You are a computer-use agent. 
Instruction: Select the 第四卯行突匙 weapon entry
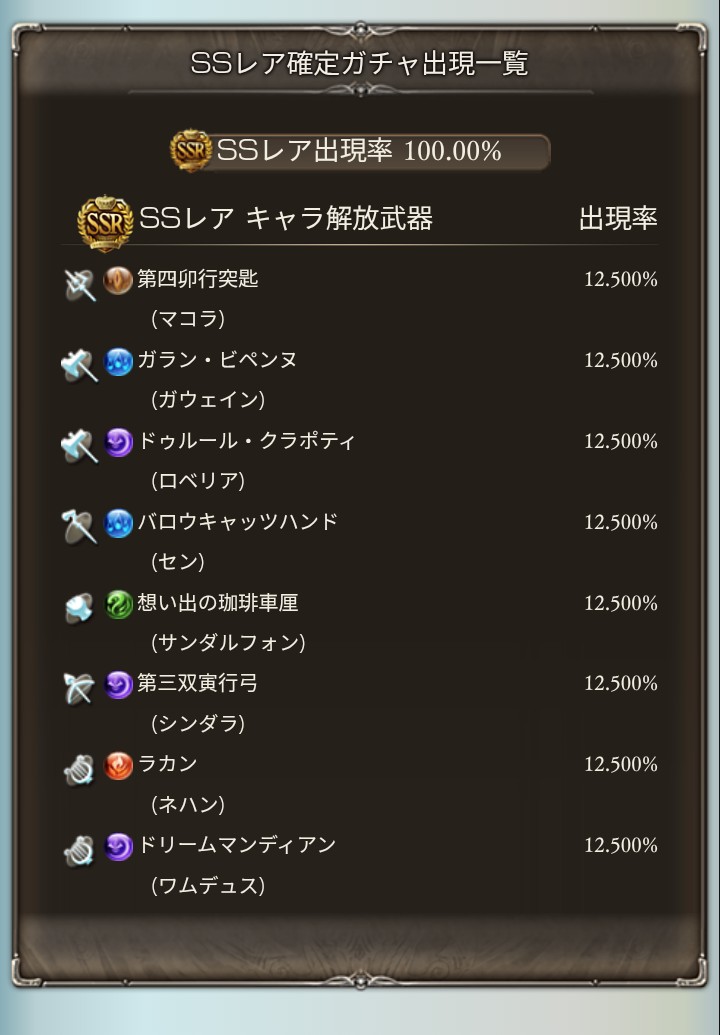click(197, 279)
